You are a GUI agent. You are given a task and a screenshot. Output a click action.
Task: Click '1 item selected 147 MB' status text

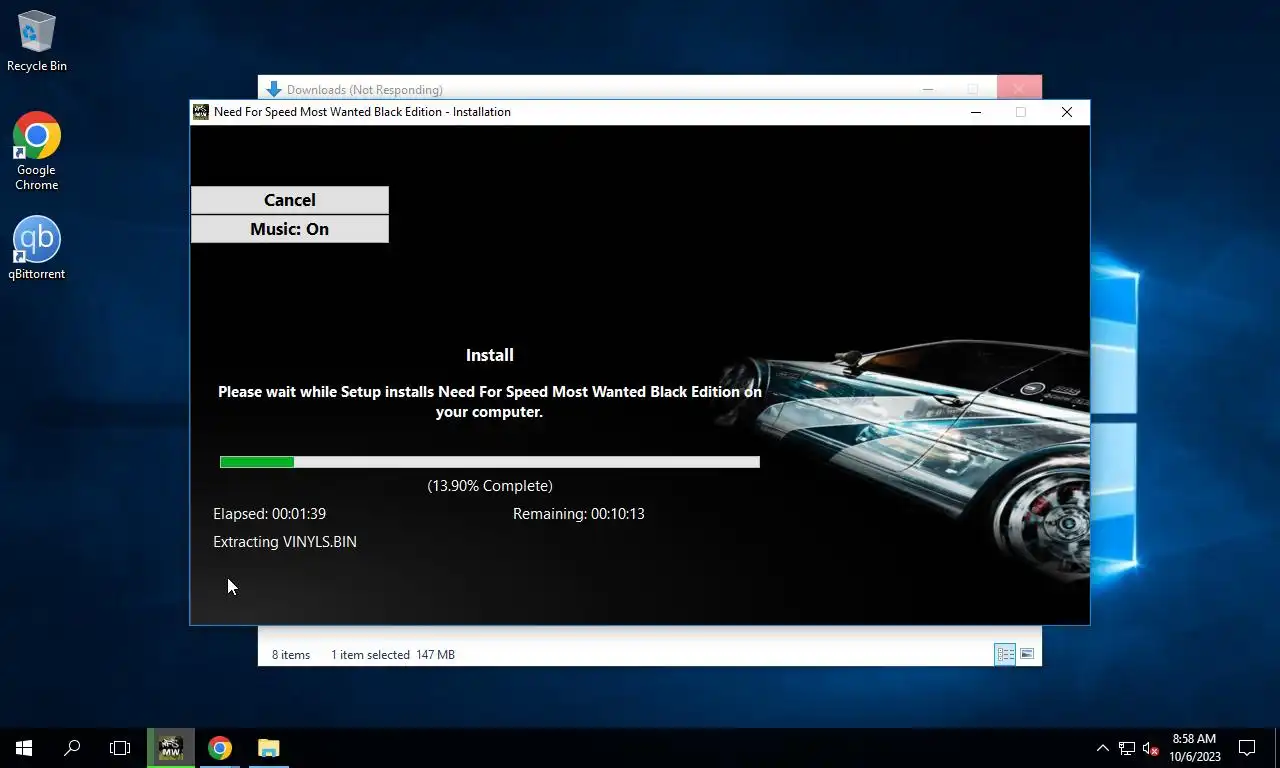click(x=393, y=655)
